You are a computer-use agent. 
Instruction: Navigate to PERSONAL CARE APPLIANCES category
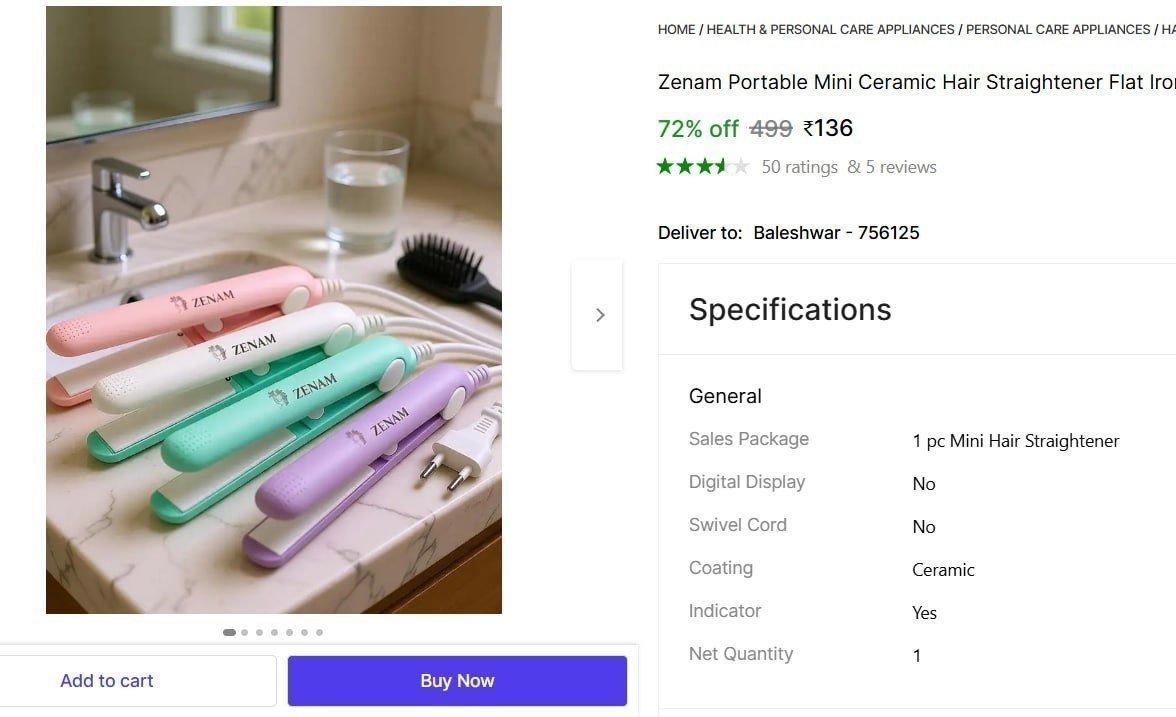pyautogui.click(x=1055, y=29)
